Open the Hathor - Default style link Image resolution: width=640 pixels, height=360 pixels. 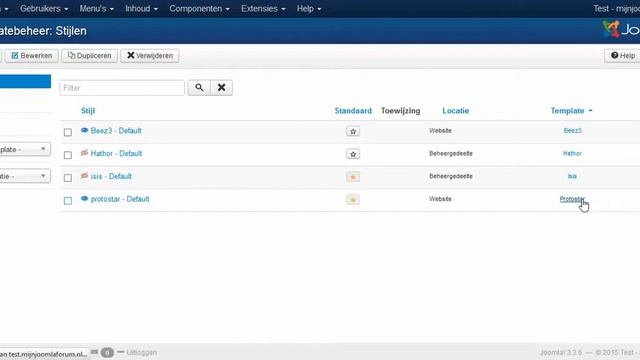116,153
